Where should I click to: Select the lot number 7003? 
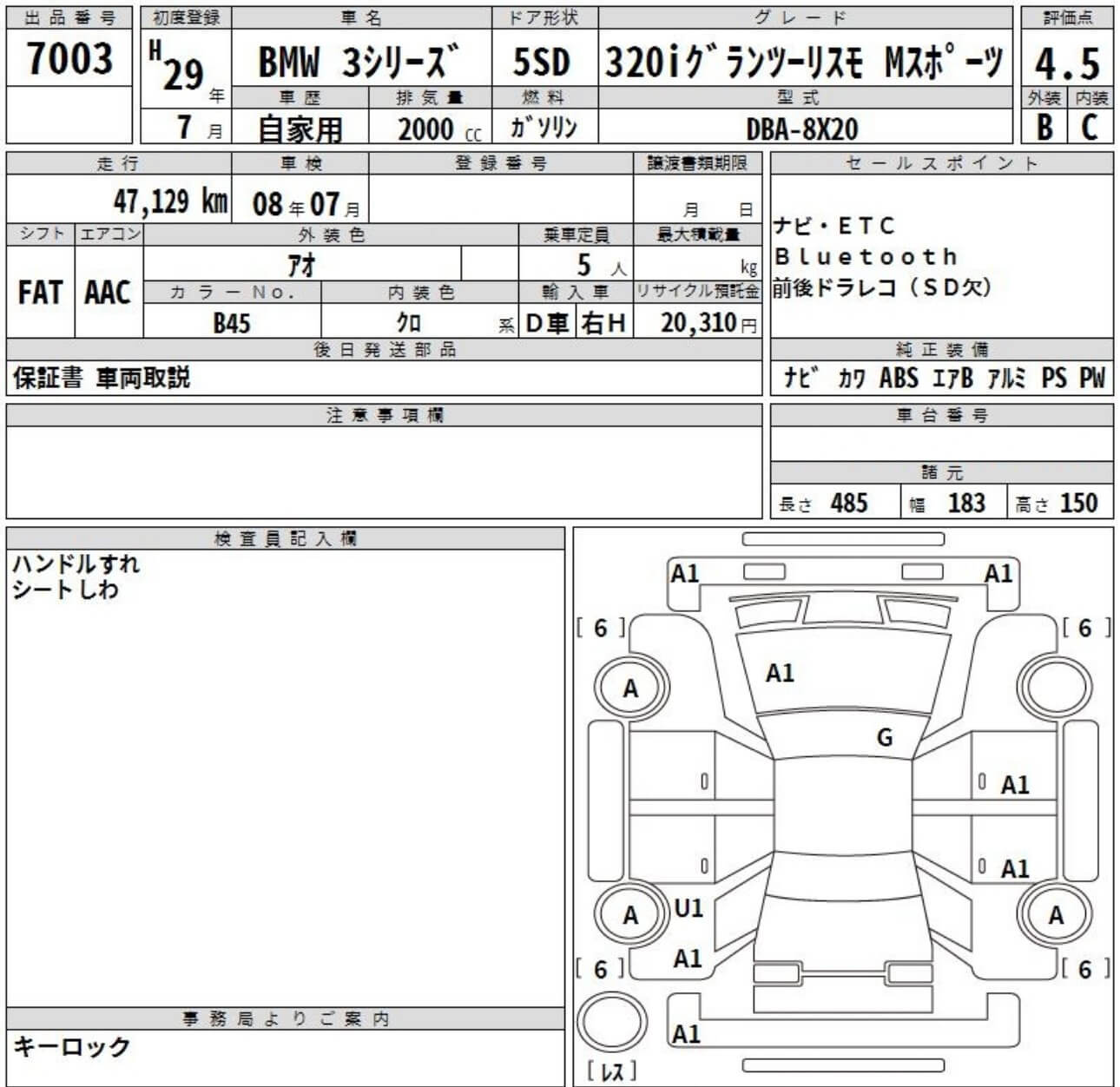69,59
